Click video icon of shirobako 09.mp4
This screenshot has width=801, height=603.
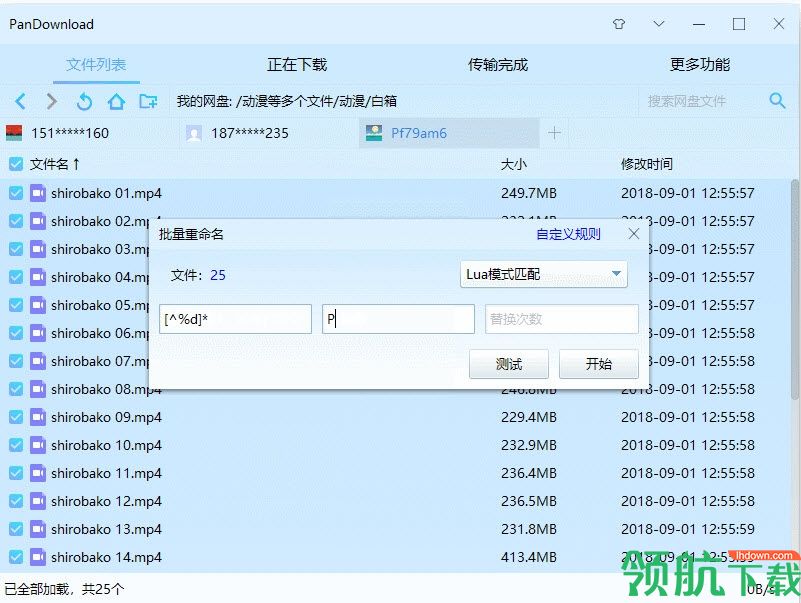[38, 417]
